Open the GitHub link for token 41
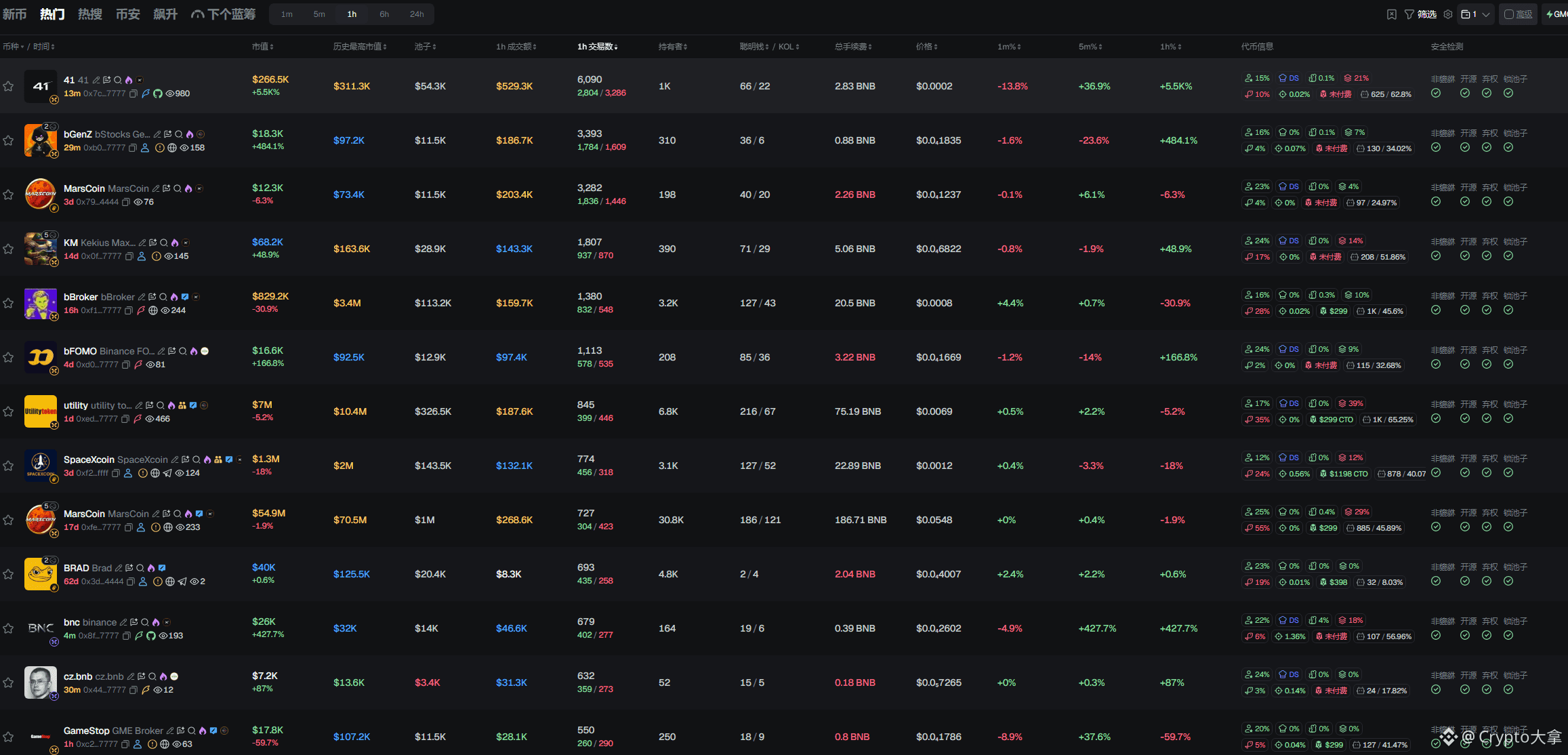The height and width of the screenshot is (755, 1568). tap(158, 94)
